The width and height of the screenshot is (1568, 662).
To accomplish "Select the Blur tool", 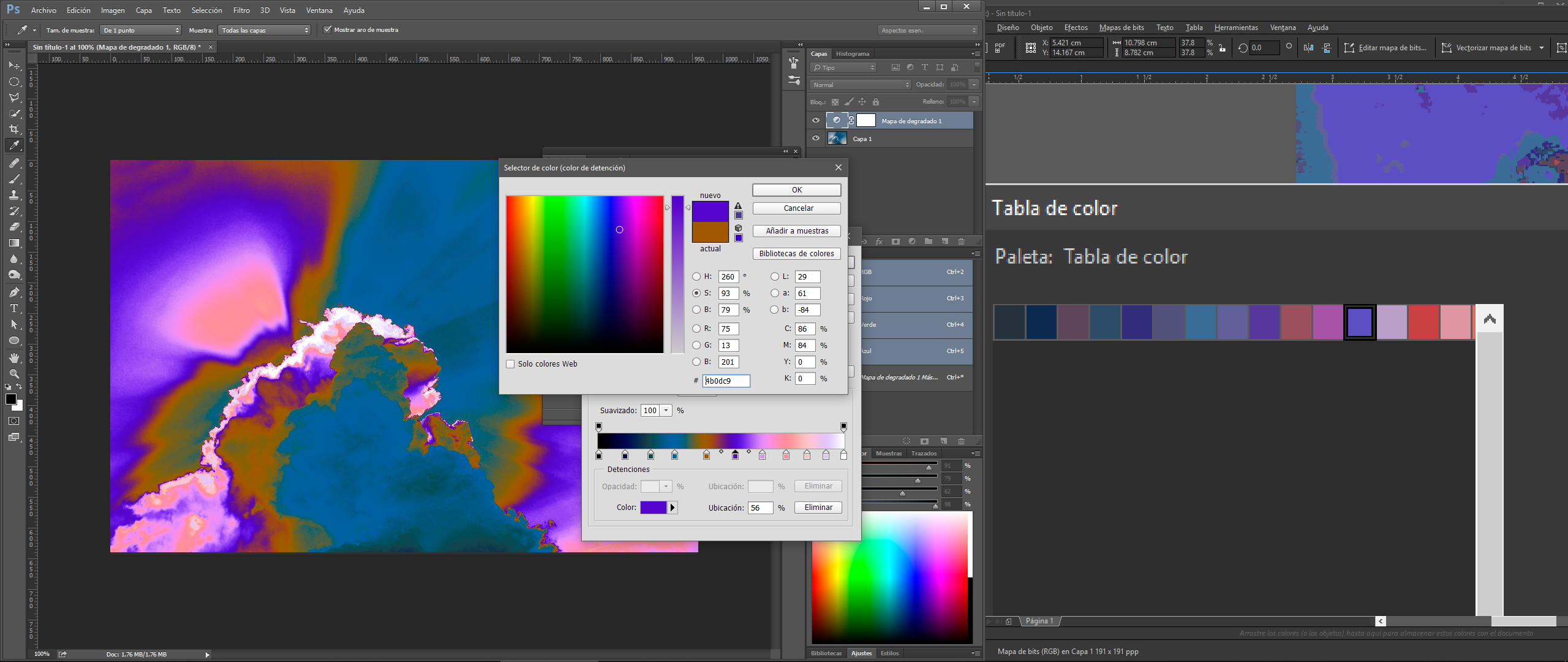I will pyautogui.click(x=13, y=259).
